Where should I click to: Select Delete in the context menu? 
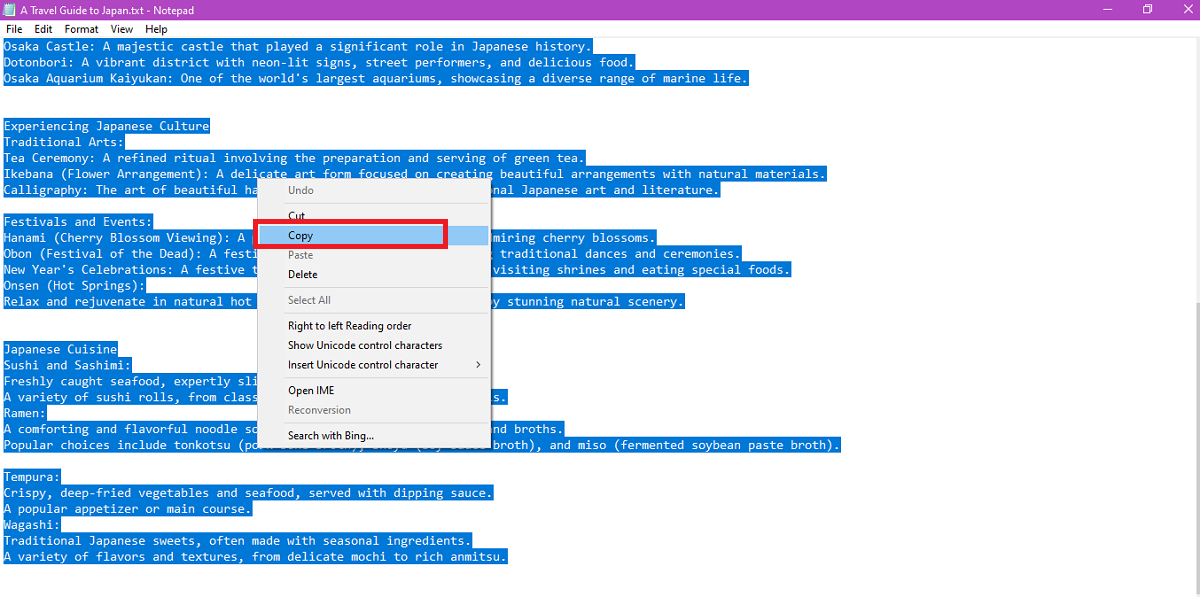(x=303, y=275)
